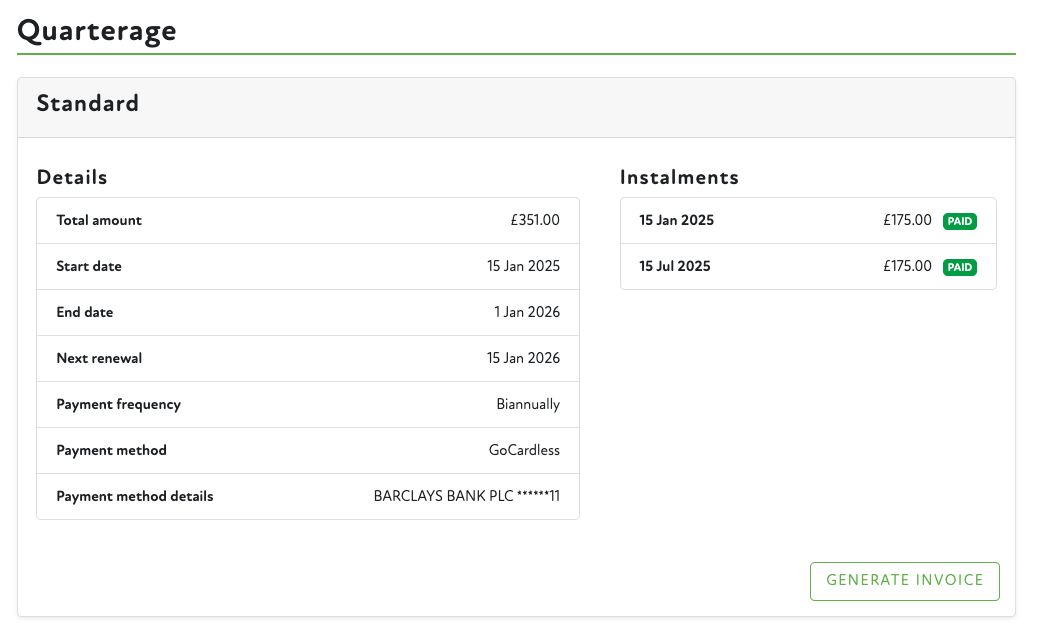Select the 15 Jul 2025 instalment date

point(676,267)
